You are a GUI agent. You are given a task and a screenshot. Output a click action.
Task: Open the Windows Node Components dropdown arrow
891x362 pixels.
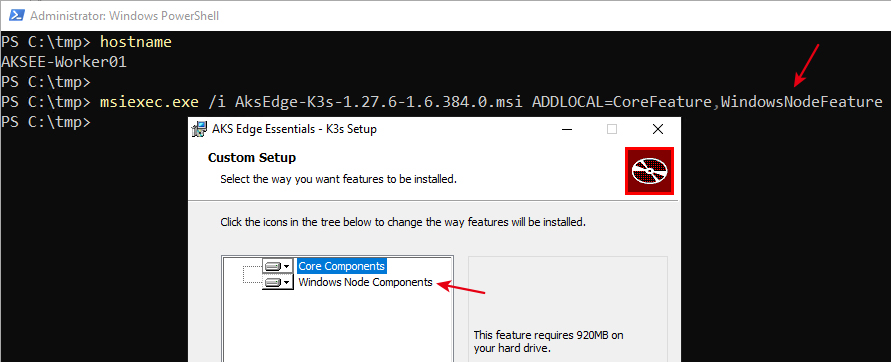[x=288, y=282]
